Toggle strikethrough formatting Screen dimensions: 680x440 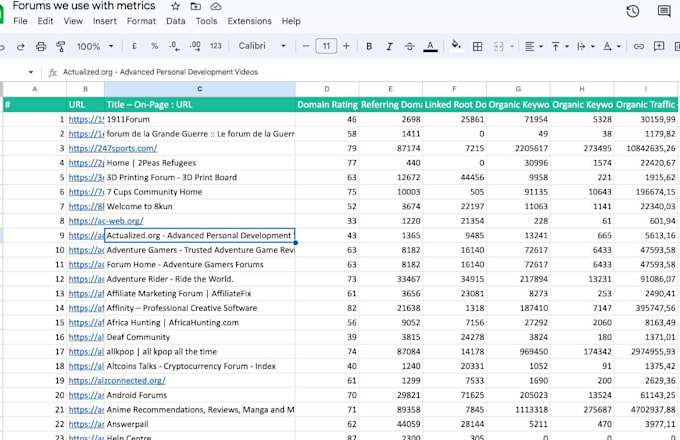pos(409,46)
